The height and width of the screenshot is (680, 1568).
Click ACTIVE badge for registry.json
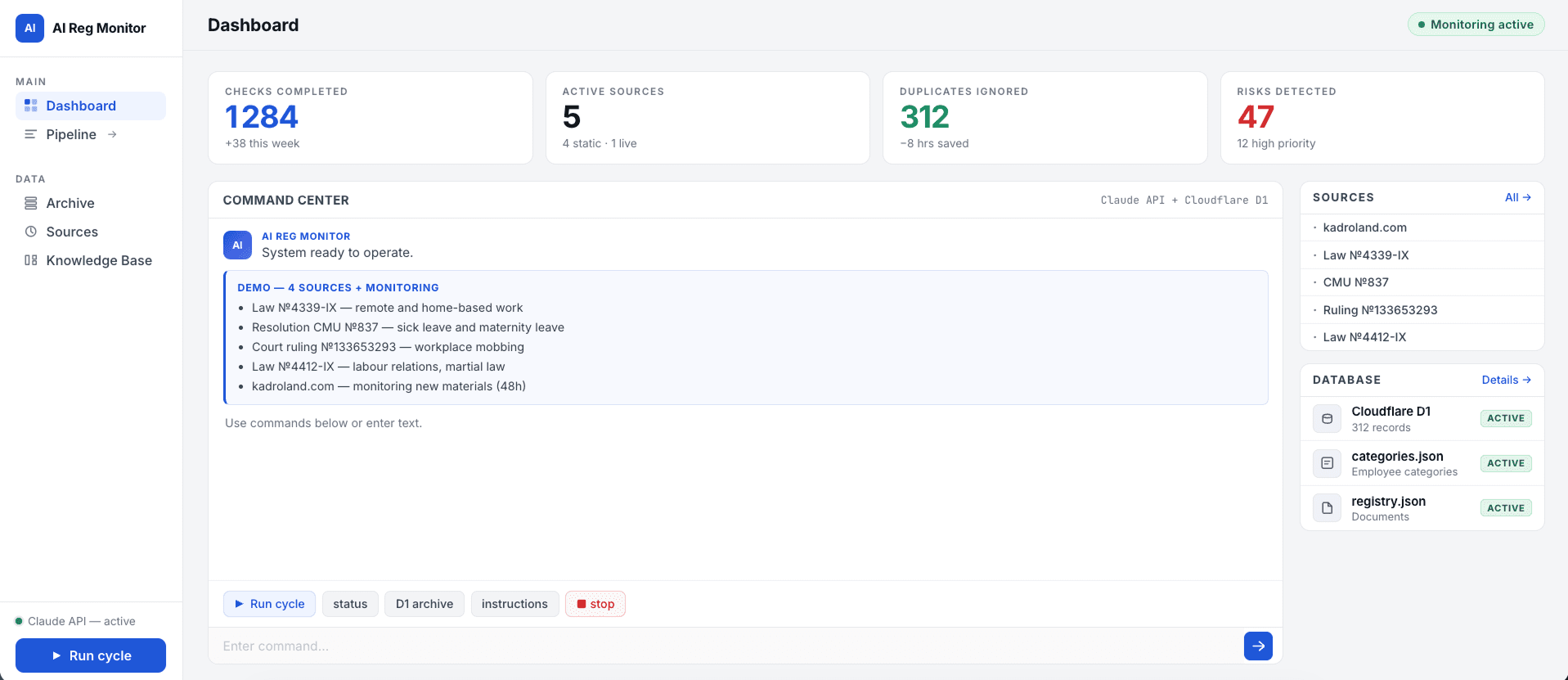tap(1506, 508)
